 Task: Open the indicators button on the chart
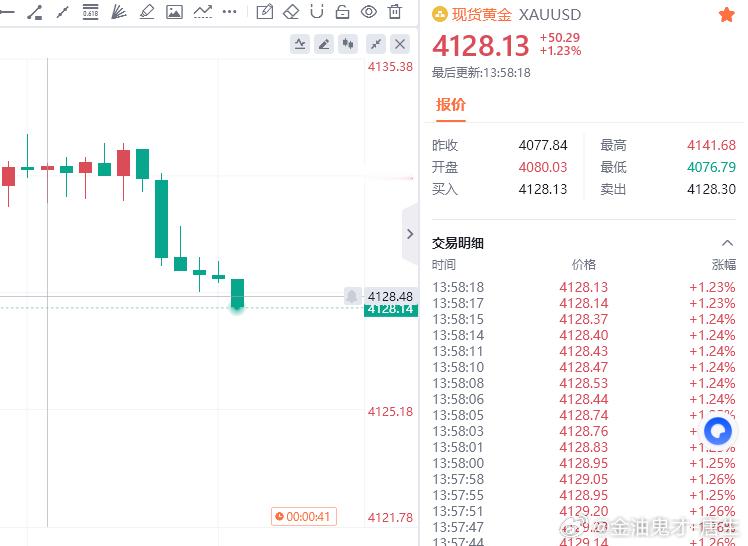click(x=300, y=44)
